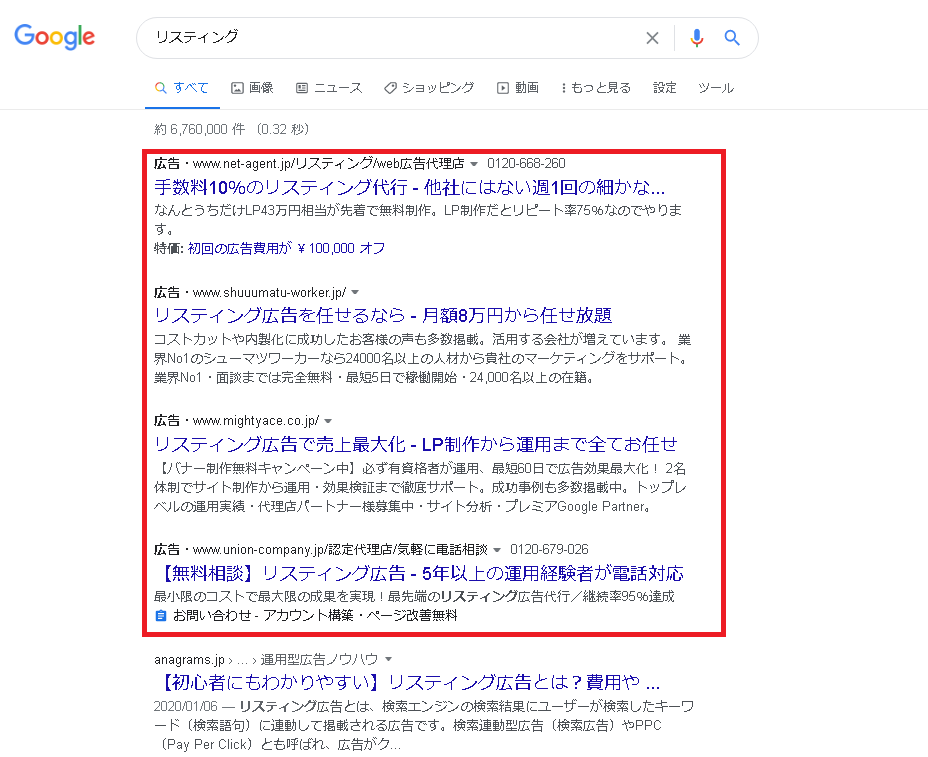
Task: Submit search with magnifying glass icon
Action: pyautogui.click(x=732, y=38)
